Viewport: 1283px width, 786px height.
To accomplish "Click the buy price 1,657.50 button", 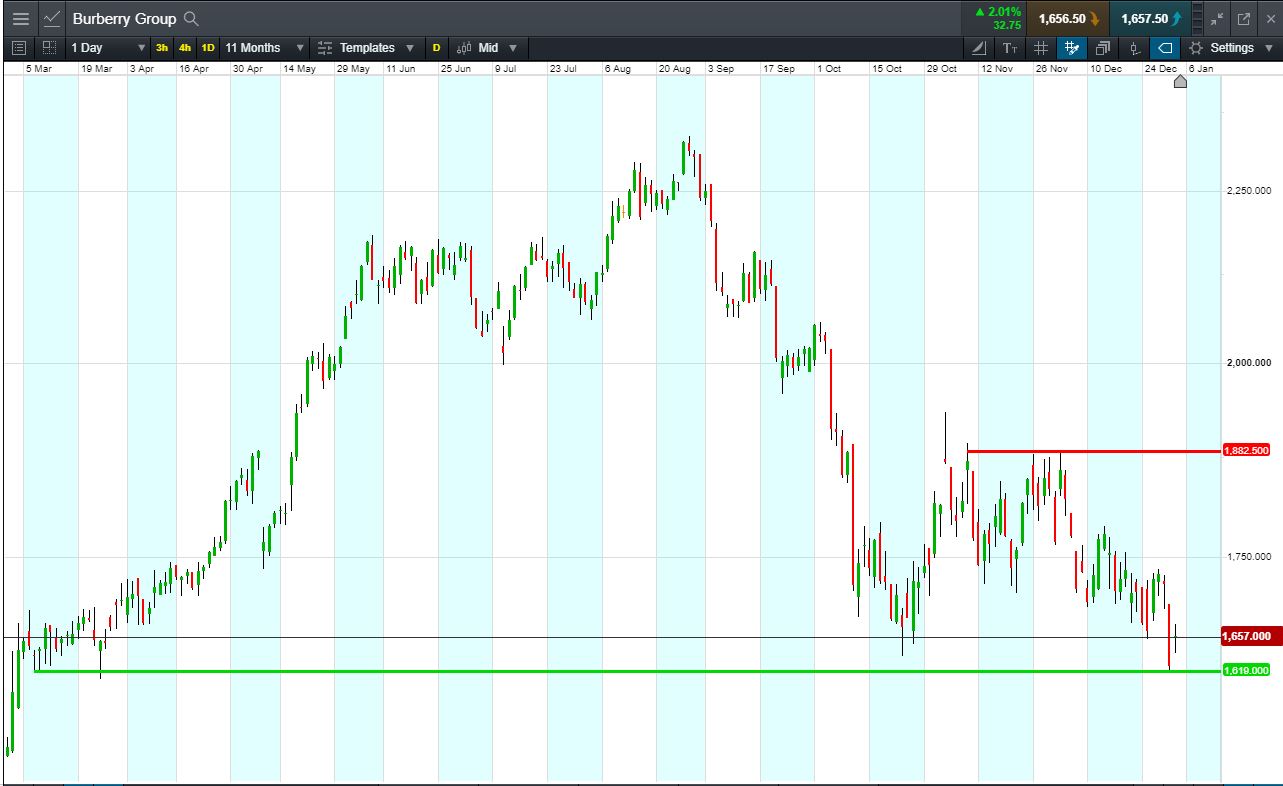I will tap(1151, 18).
